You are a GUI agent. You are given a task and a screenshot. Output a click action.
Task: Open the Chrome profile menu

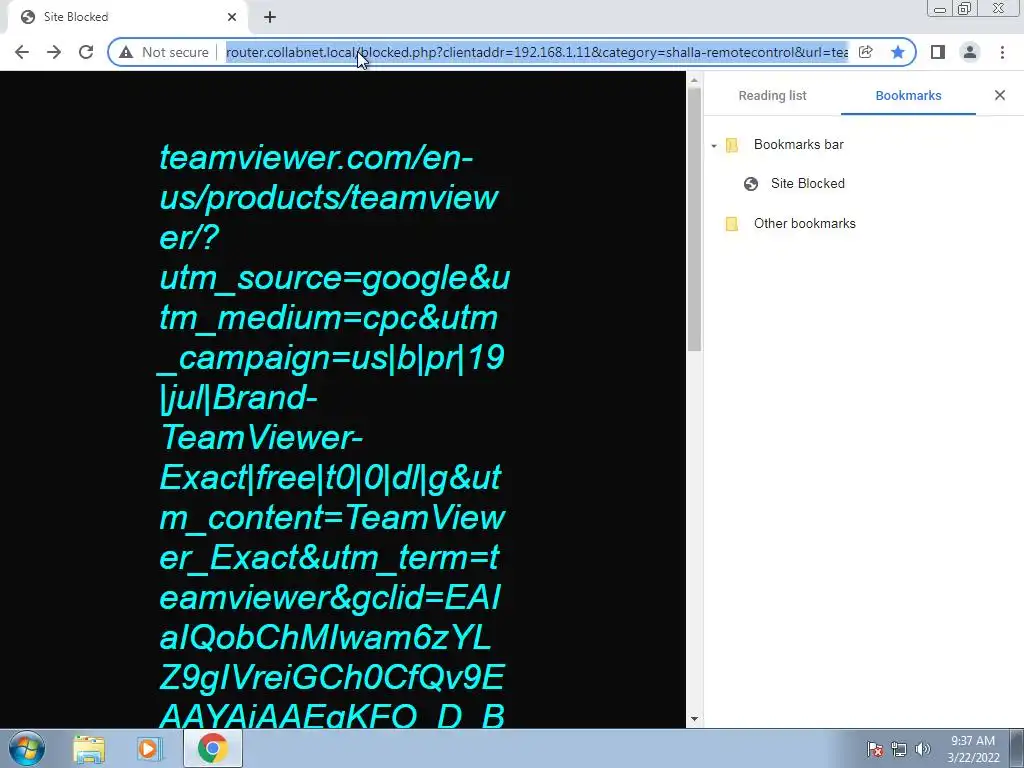(x=970, y=52)
